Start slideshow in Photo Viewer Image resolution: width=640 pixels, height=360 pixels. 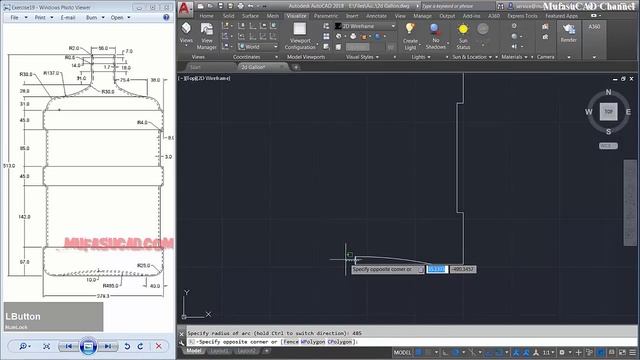(x=88, y=346)
